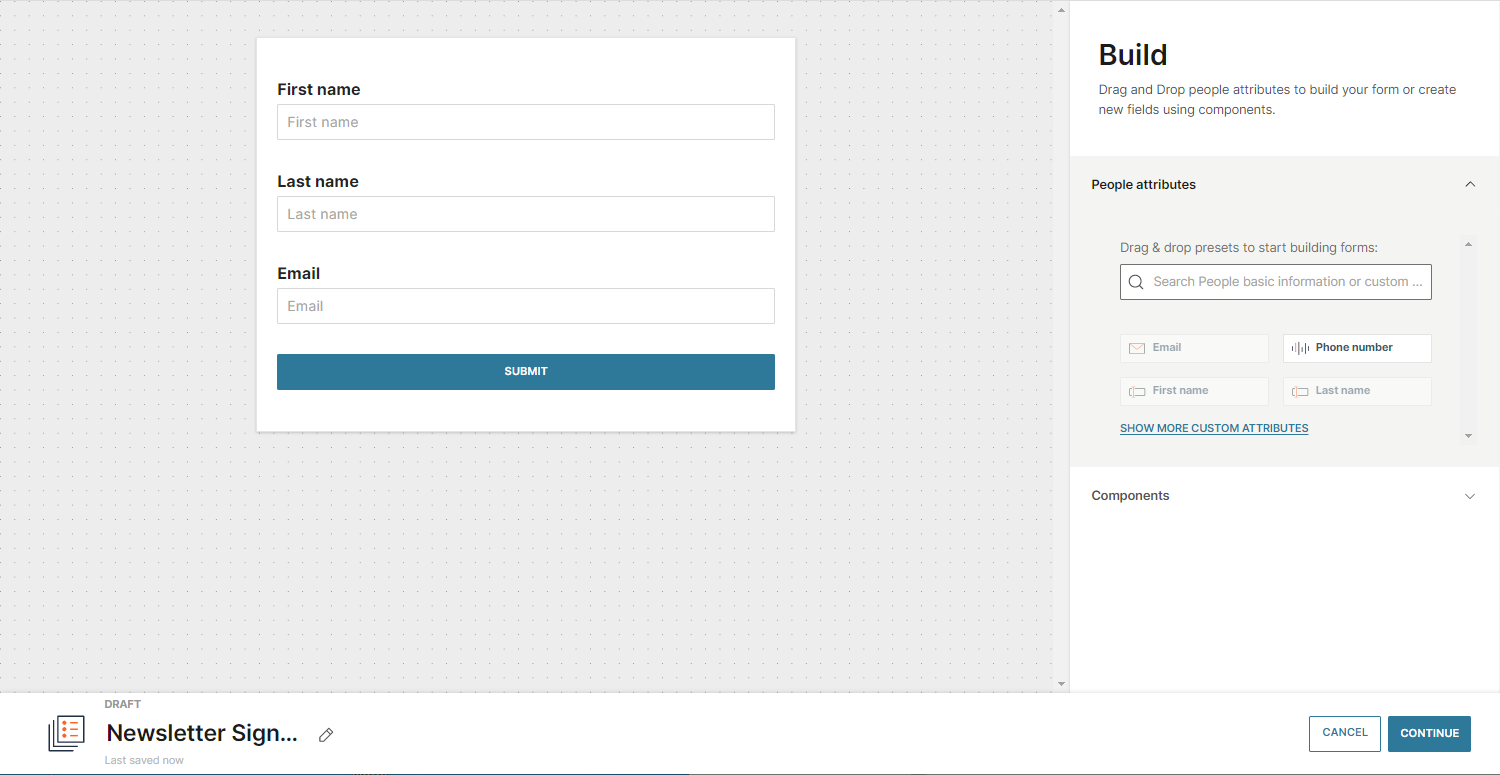Click the CANCEL button
The height and width of the screenshot is (775, 1500).
click(1345, 733)
